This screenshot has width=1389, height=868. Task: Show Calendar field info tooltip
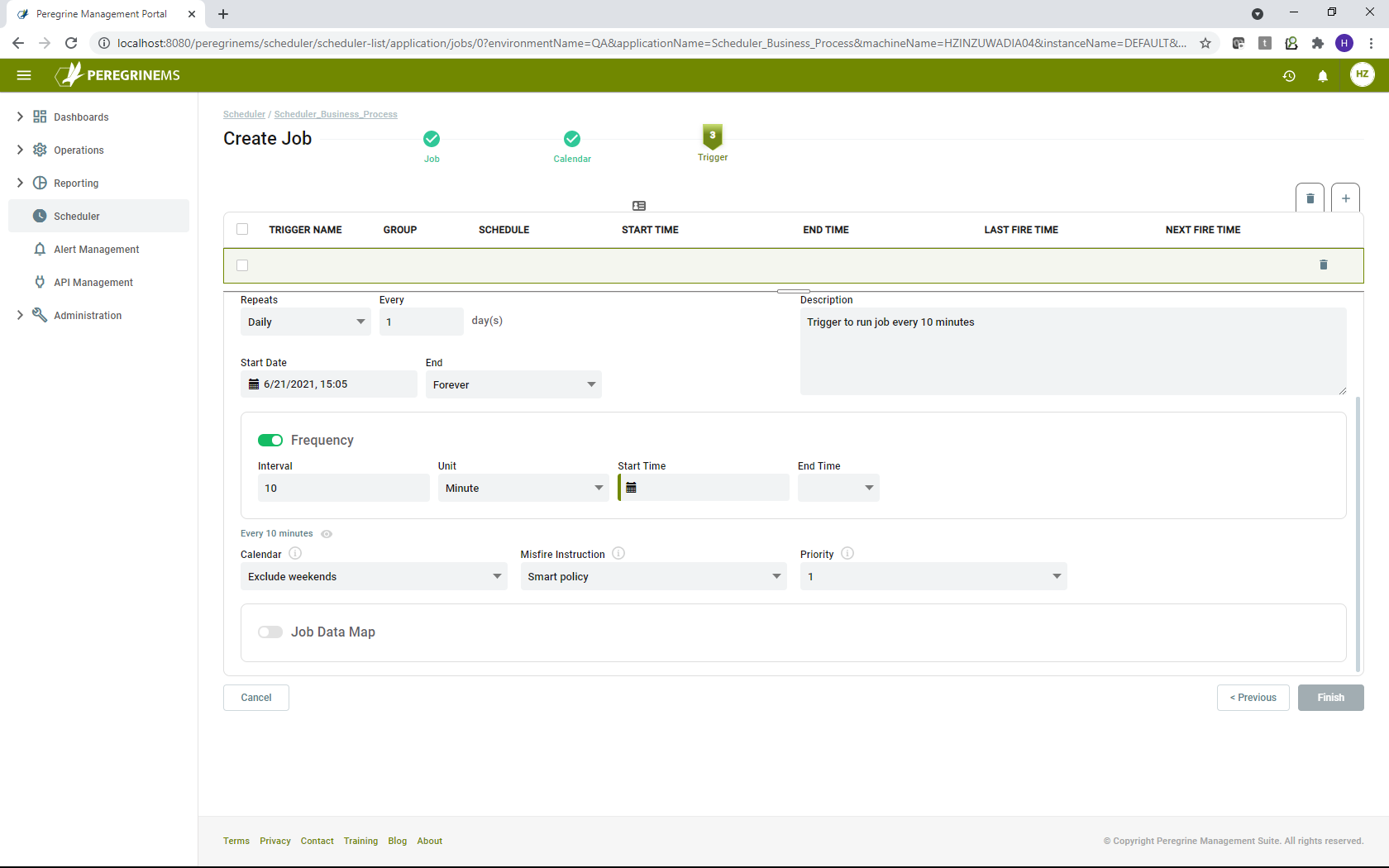(x=295, y=554)
